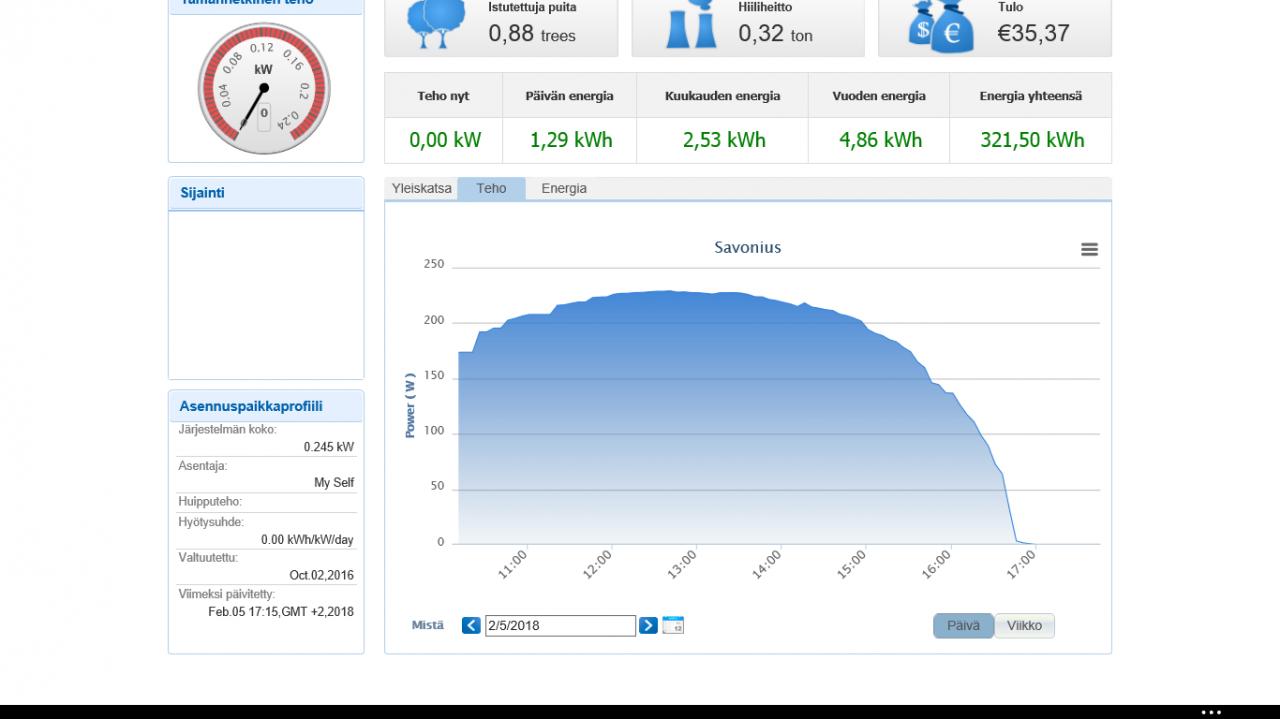Screen dimensions: 1280x719
Task: Click the money bags income icon
Action: [x=941, y=26]
